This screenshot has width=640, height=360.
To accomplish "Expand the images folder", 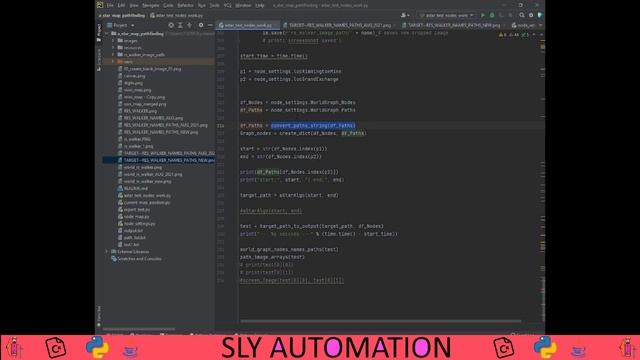I will coord(113,41).
